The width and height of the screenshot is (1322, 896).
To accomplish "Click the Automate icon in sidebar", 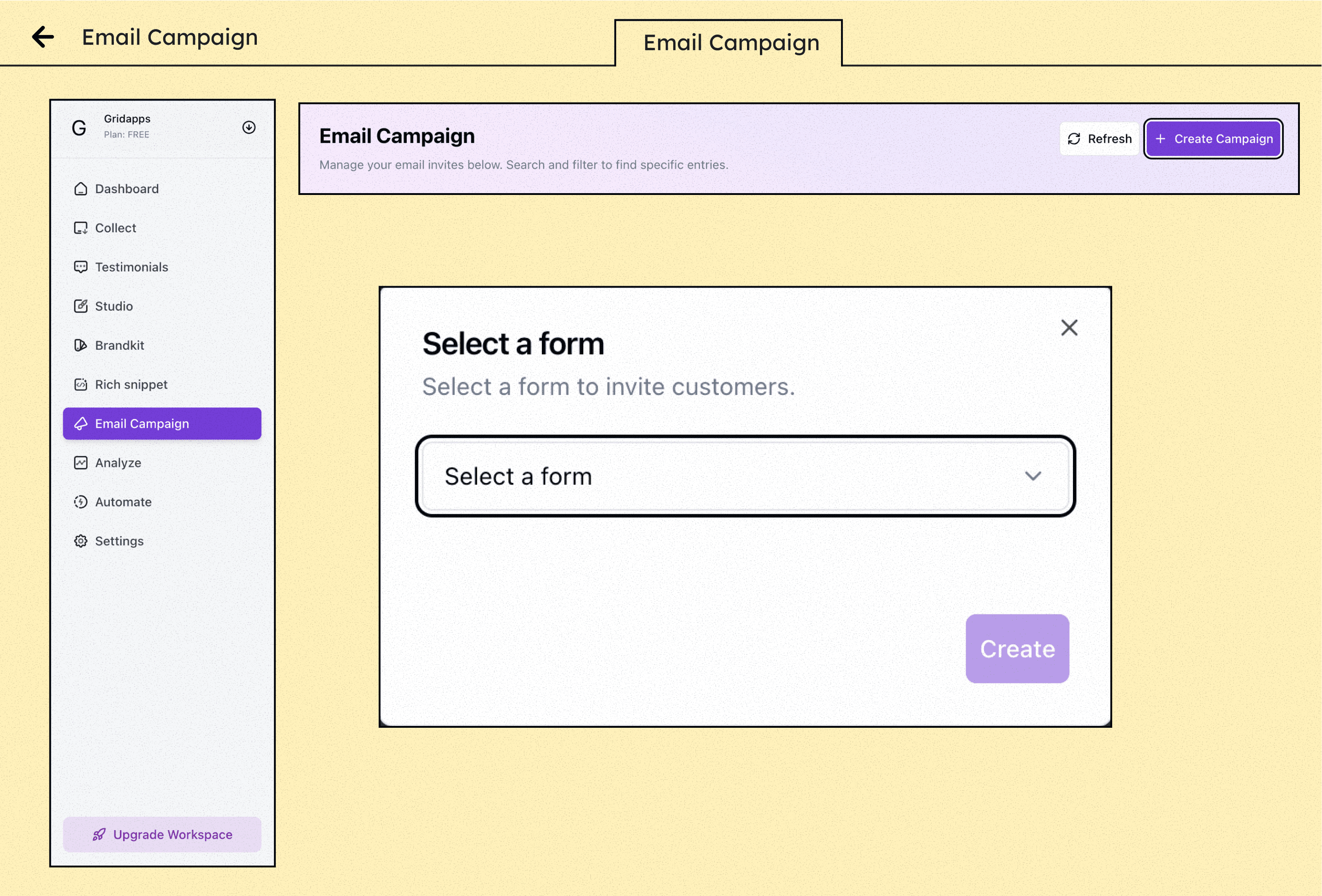I will tap(81, 502).
